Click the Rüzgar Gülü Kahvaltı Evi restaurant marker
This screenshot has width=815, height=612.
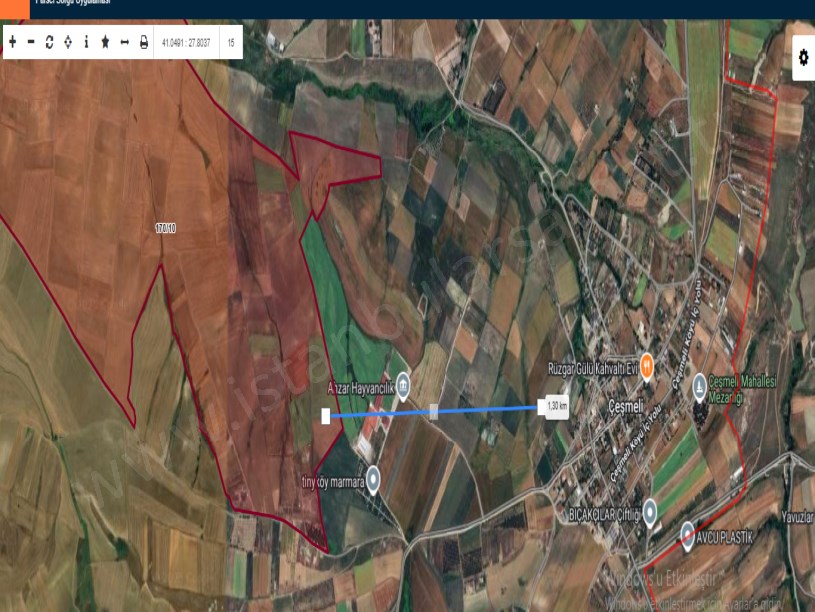point(647,367)
